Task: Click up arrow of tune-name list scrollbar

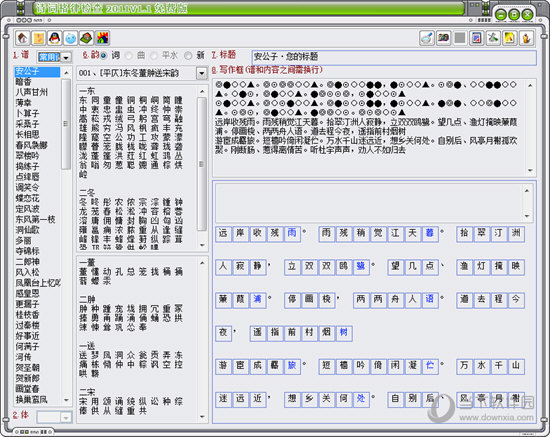Action: coord(66,73)
